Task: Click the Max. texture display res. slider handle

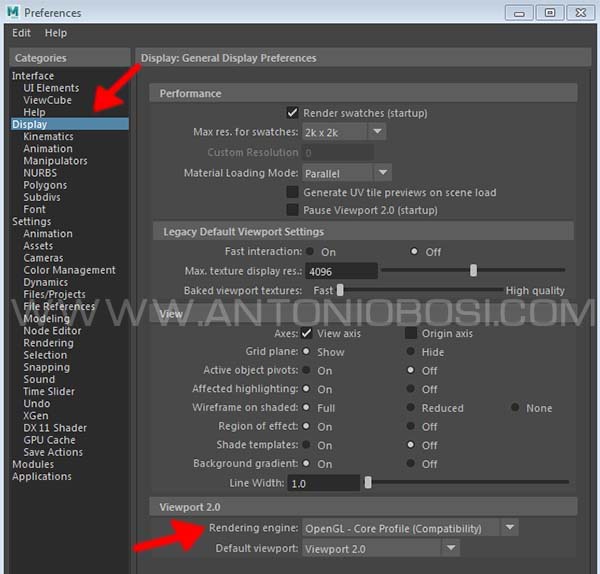Action: point(473,270)
